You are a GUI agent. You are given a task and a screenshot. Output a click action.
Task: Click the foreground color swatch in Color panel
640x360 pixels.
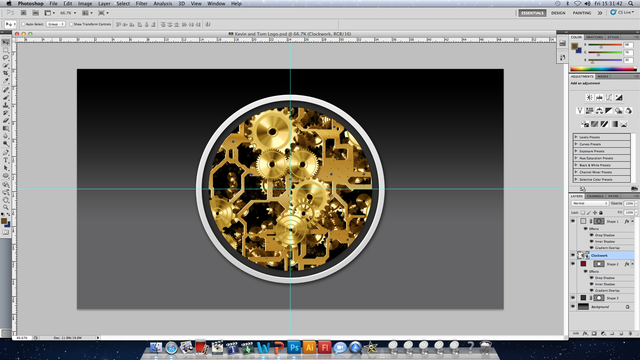(575, 46)
